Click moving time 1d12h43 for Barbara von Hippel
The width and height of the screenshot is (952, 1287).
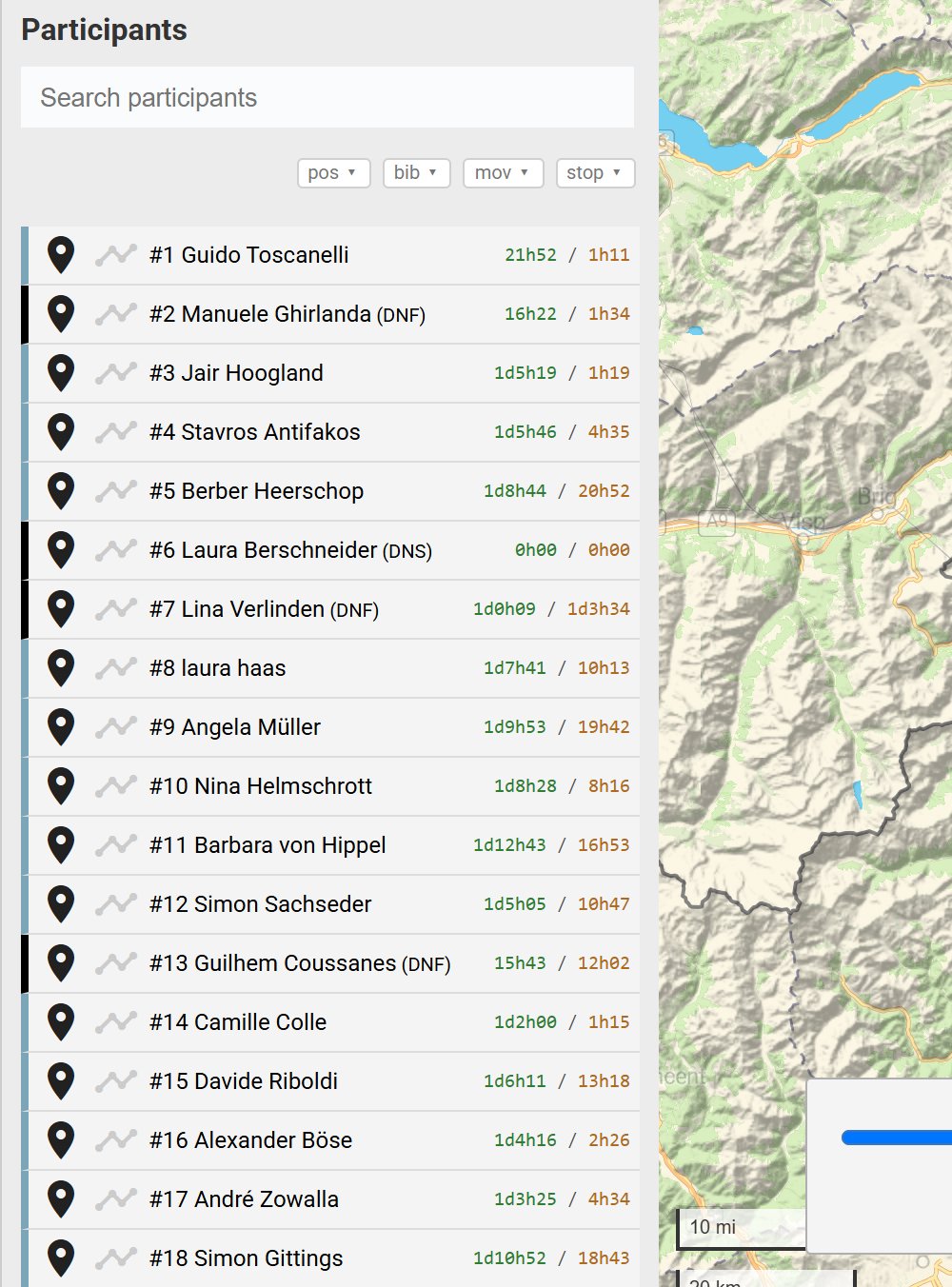tap(509, 845)
